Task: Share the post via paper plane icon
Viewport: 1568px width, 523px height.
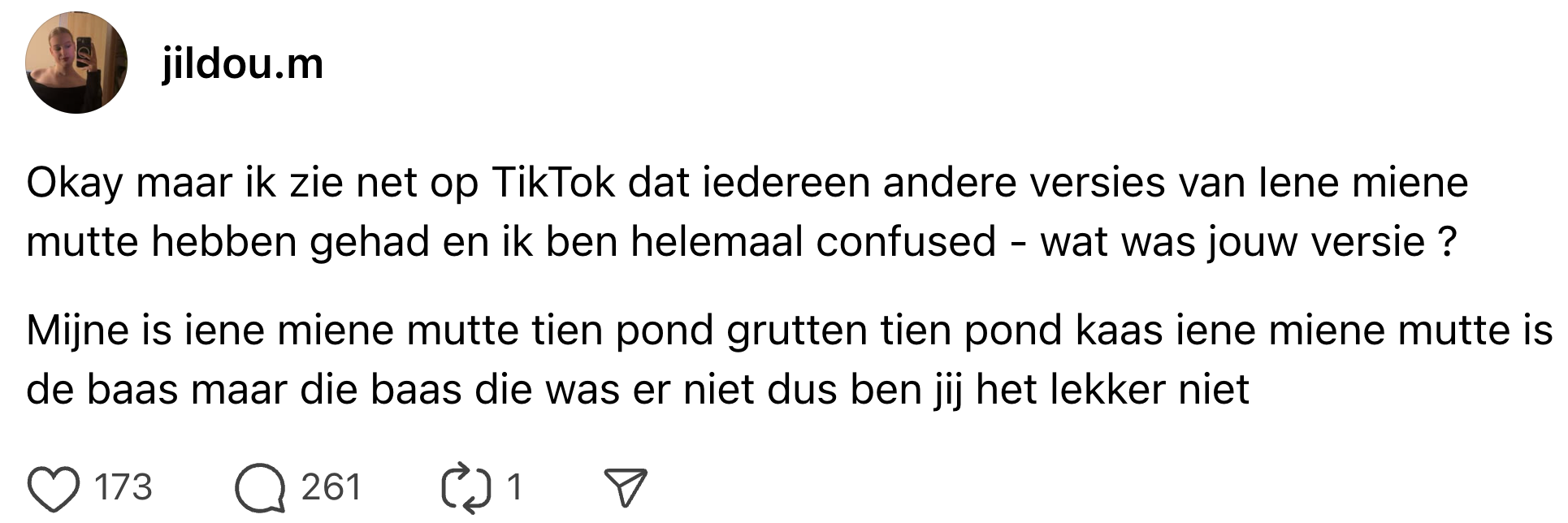Action: pos(626,488)
